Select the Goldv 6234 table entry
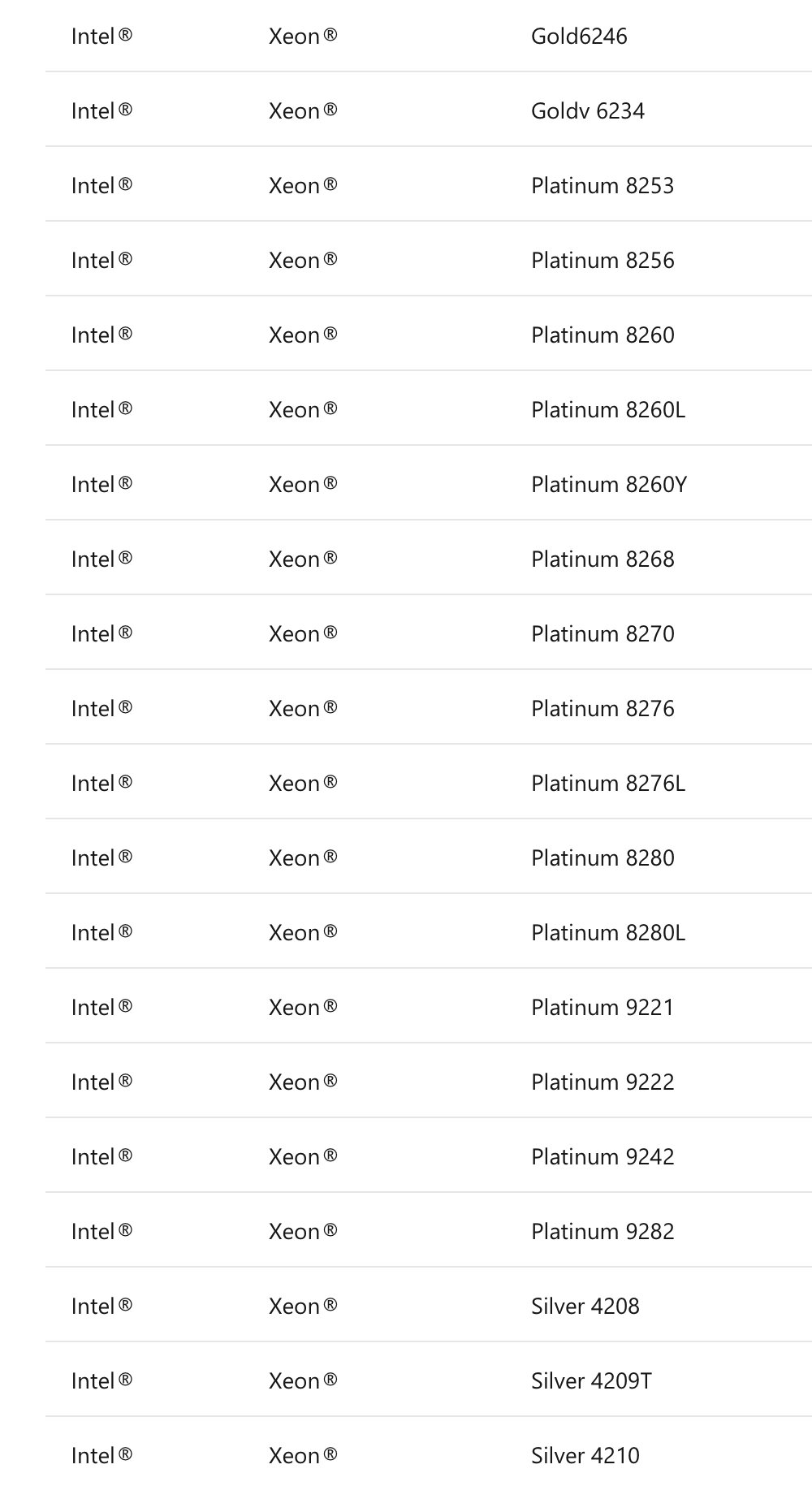This screenshot has width=812, height=1486. pos(588,111)
